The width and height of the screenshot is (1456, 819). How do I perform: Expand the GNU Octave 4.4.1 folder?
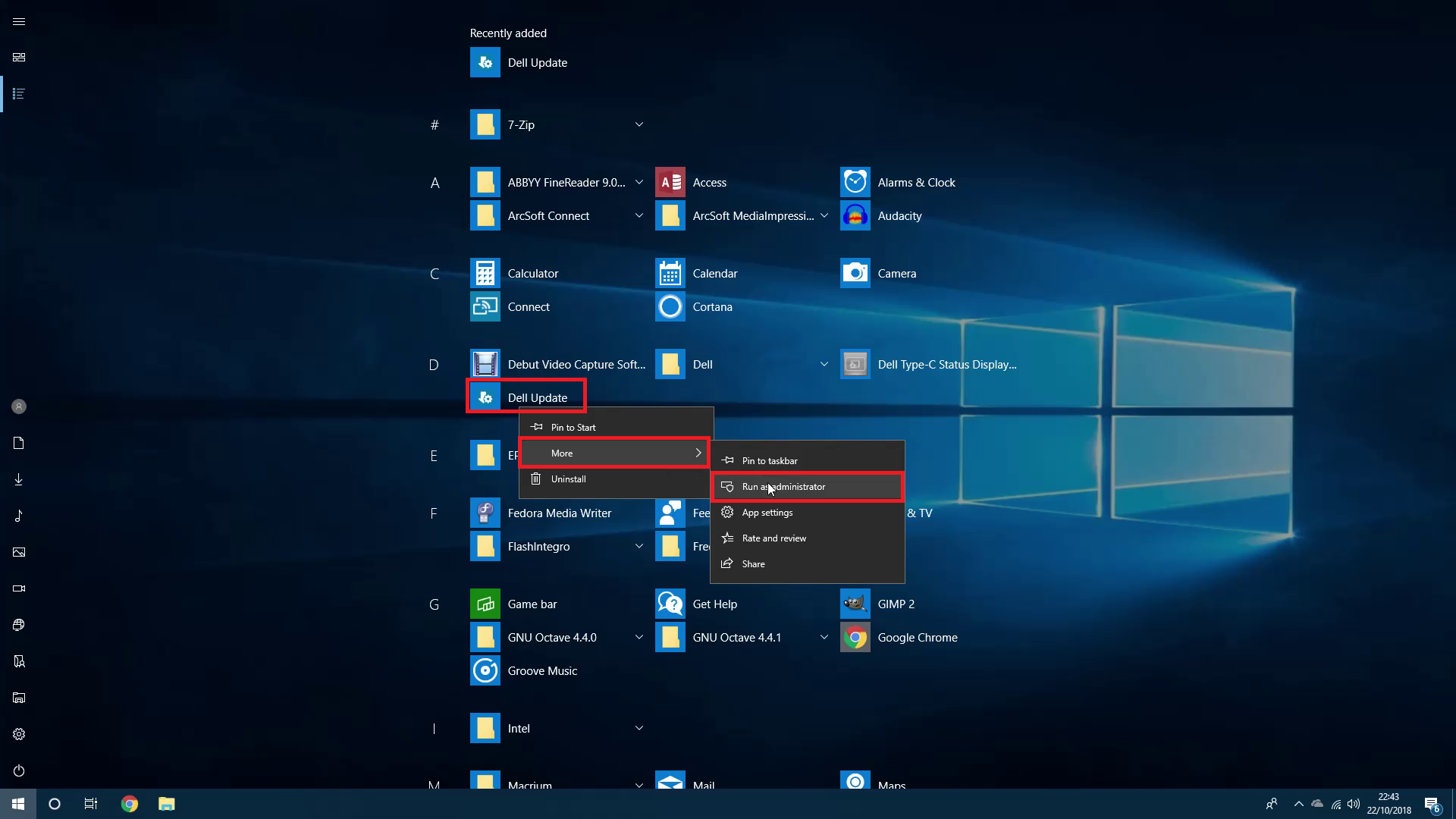pos(824,637)
